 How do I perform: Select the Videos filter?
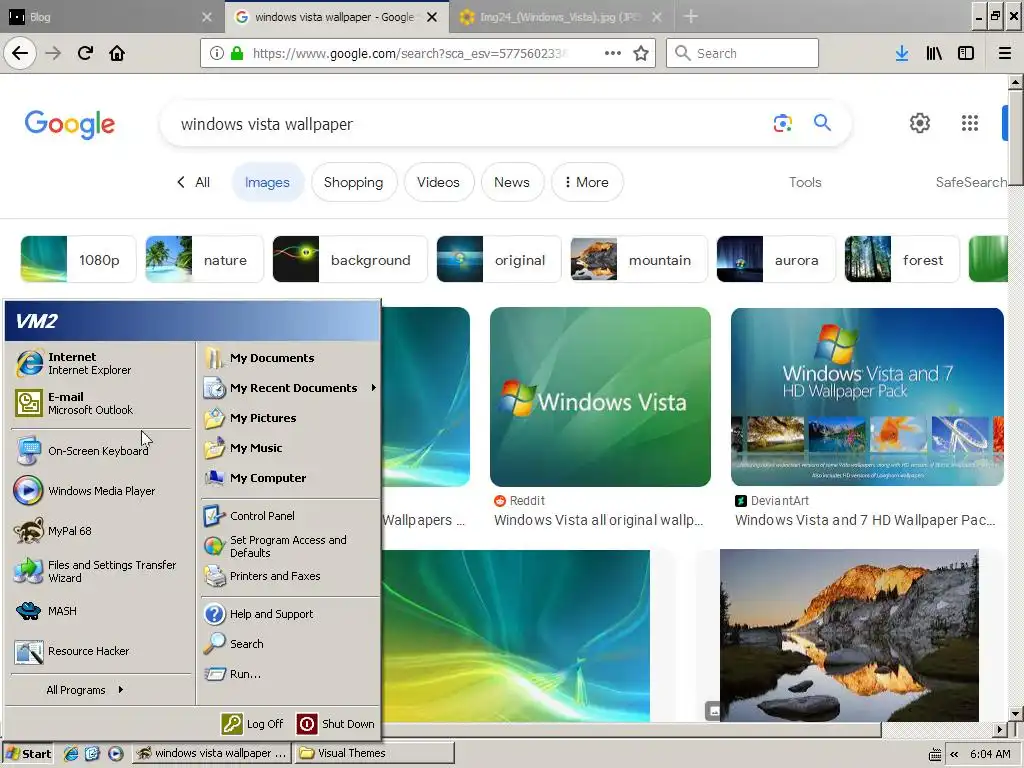click(x=438, y=182)
